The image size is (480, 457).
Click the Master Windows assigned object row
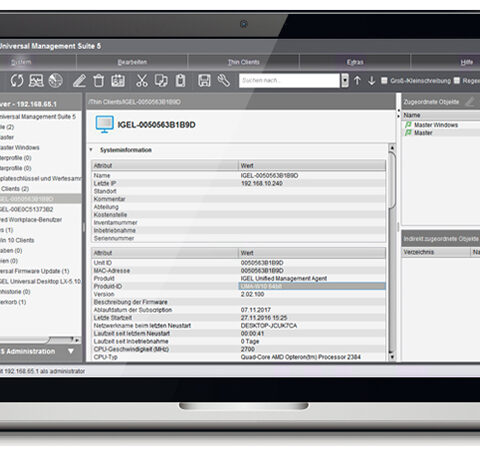tap(441, 125)
